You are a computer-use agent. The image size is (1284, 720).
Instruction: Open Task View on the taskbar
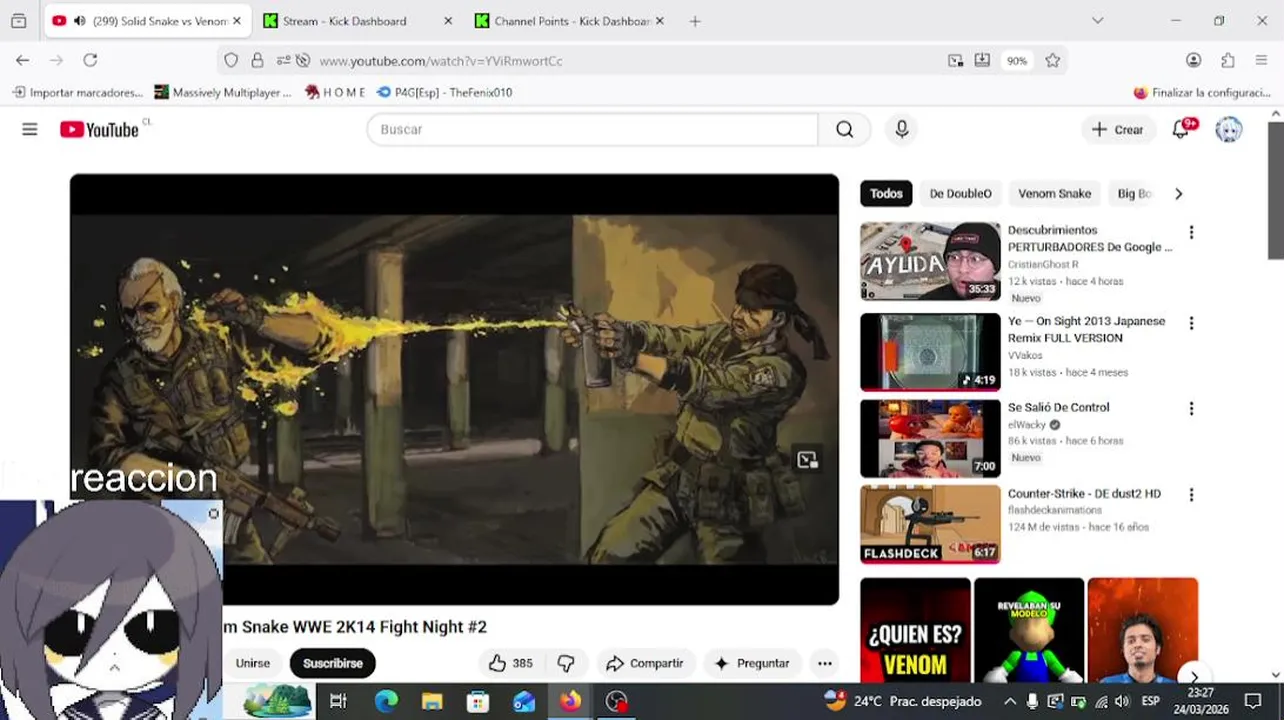pos(338,702)
